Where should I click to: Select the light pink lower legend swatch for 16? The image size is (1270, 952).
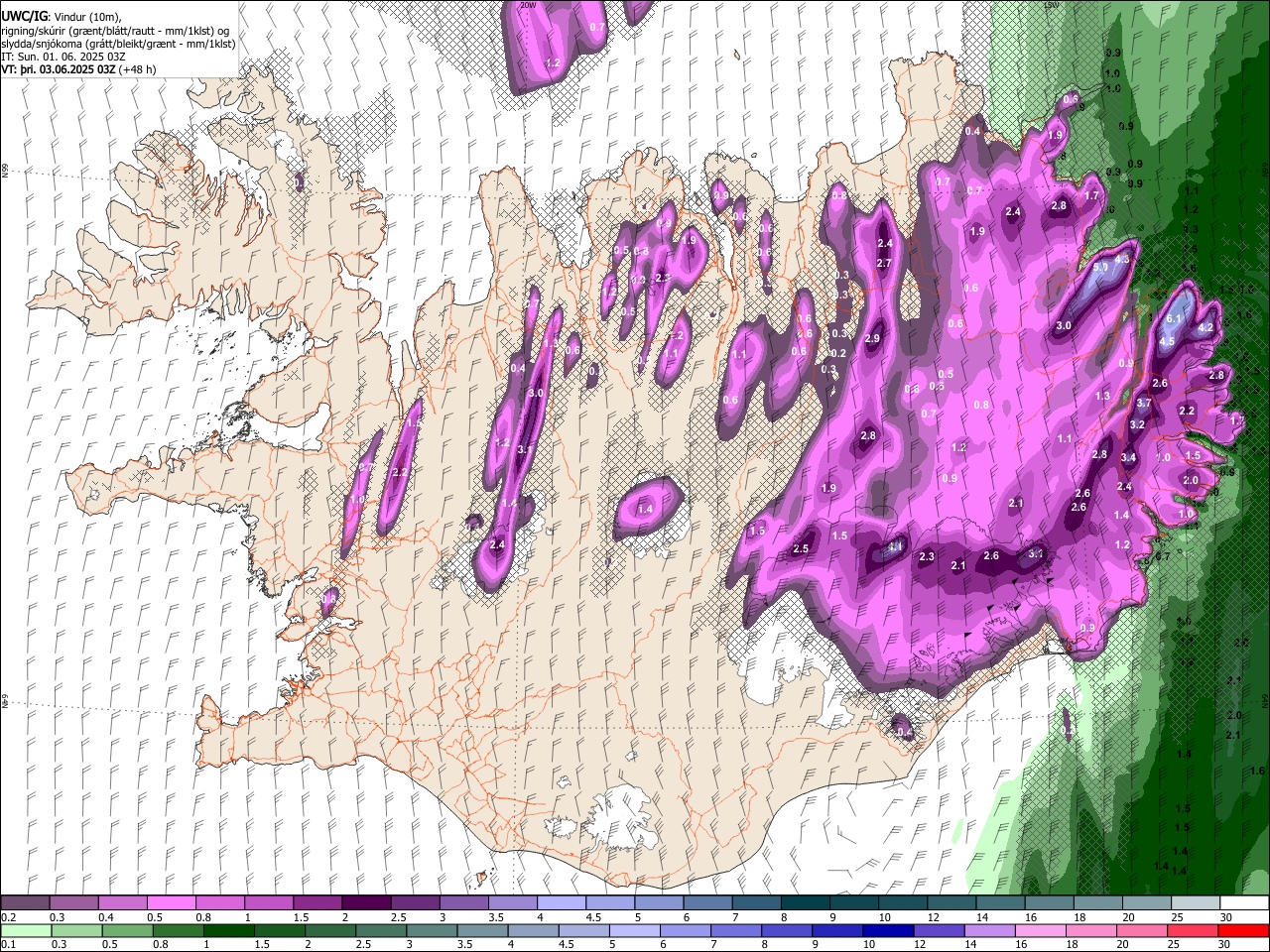pyautogui.click(x=1041, y=930)
